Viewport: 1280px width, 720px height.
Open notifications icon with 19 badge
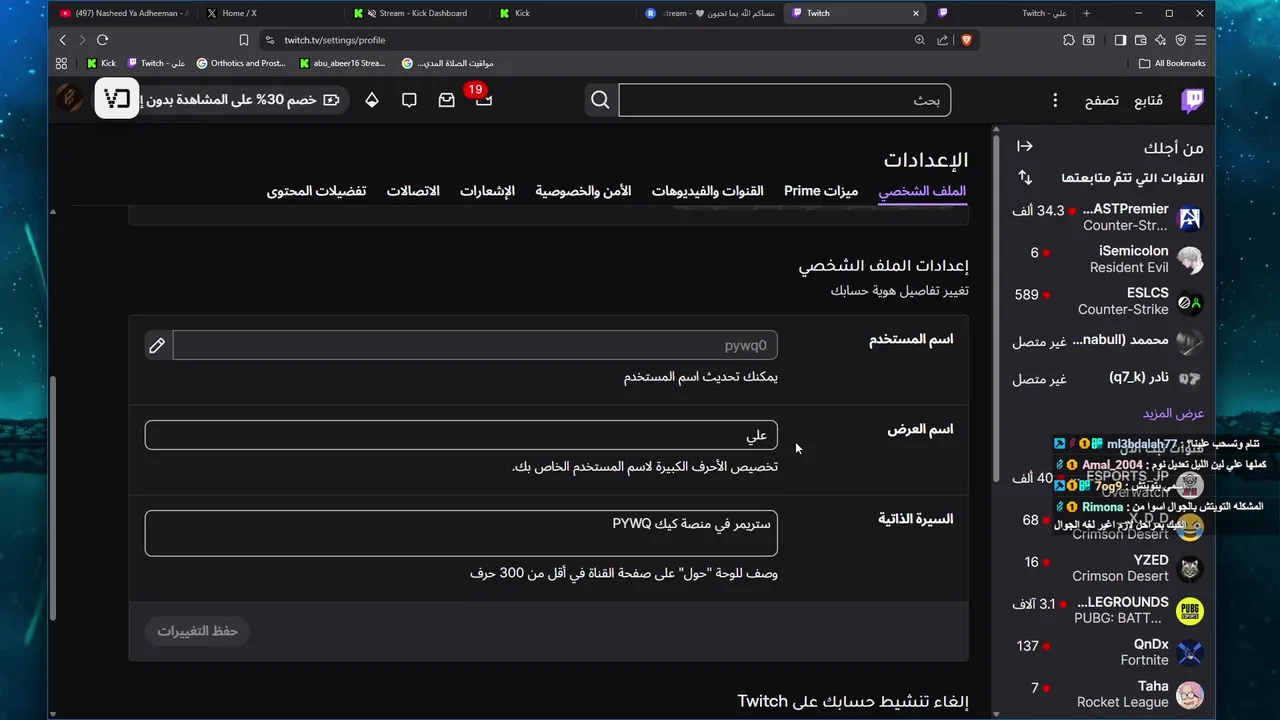(483, 100)
